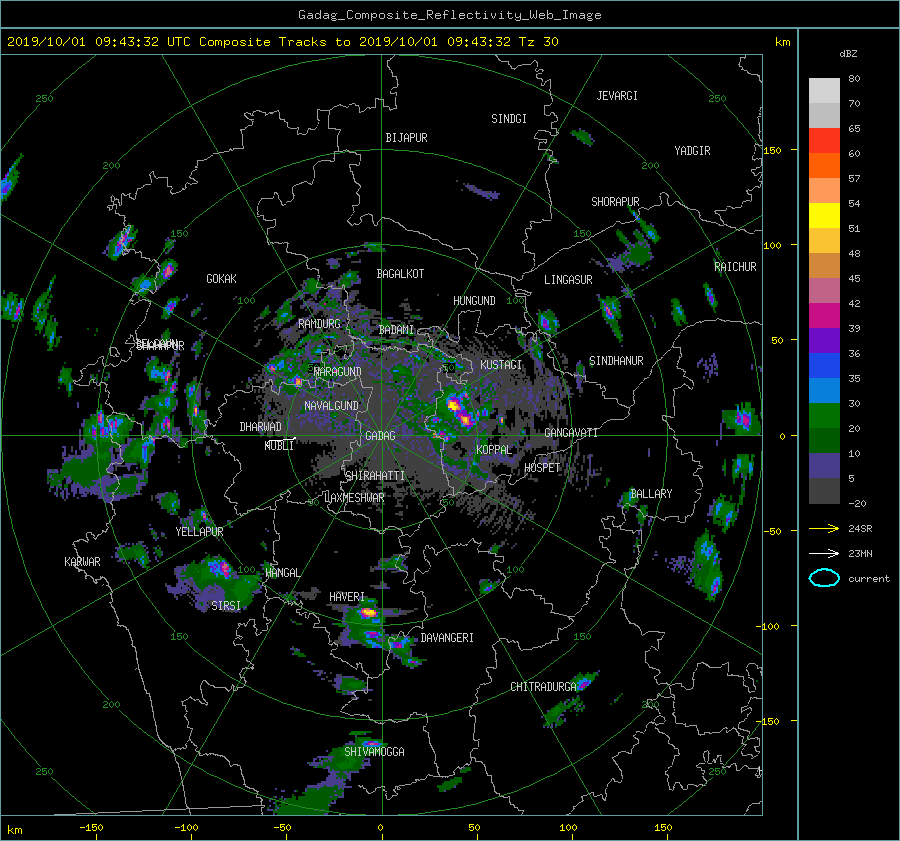
Task: Click the DHARWAD city label
Action: click(x=260, y=427)
